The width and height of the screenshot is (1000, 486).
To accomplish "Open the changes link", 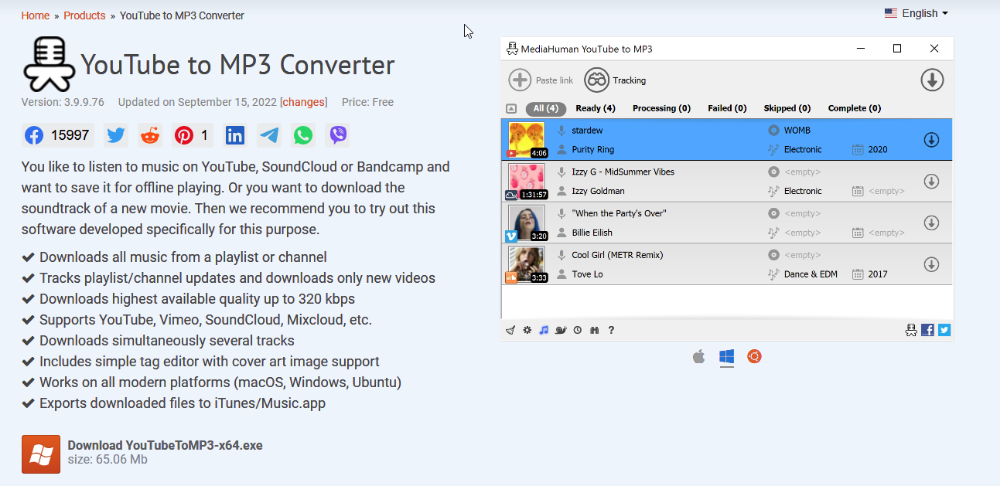I will click(304, 102).
